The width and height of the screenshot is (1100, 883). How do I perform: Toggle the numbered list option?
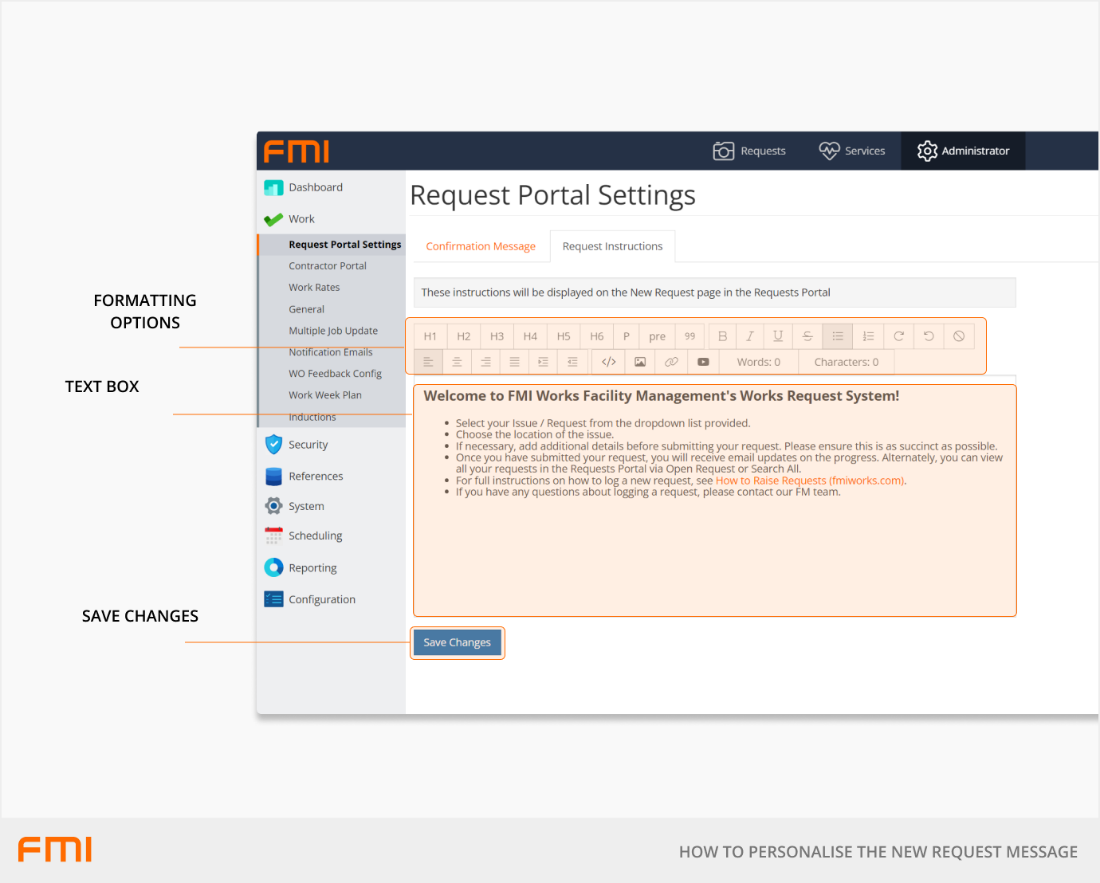click(868, 336)
